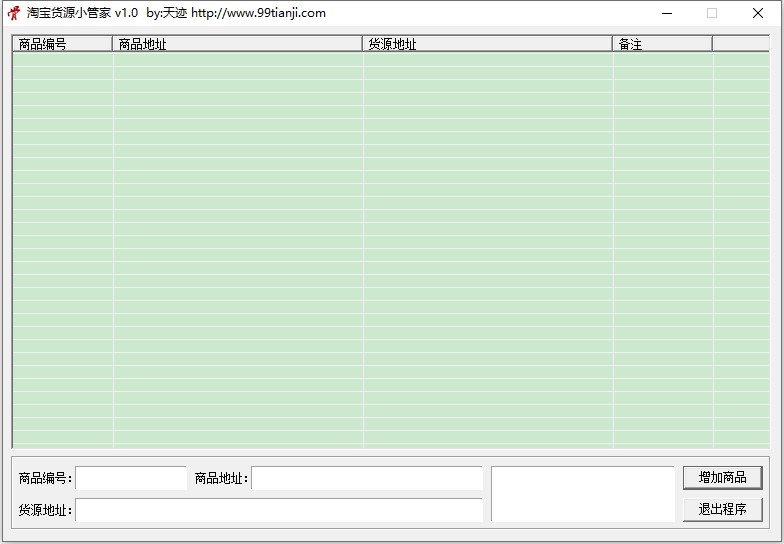Click the 商品编号: label

pyautogui.click(x=46, y=478)
